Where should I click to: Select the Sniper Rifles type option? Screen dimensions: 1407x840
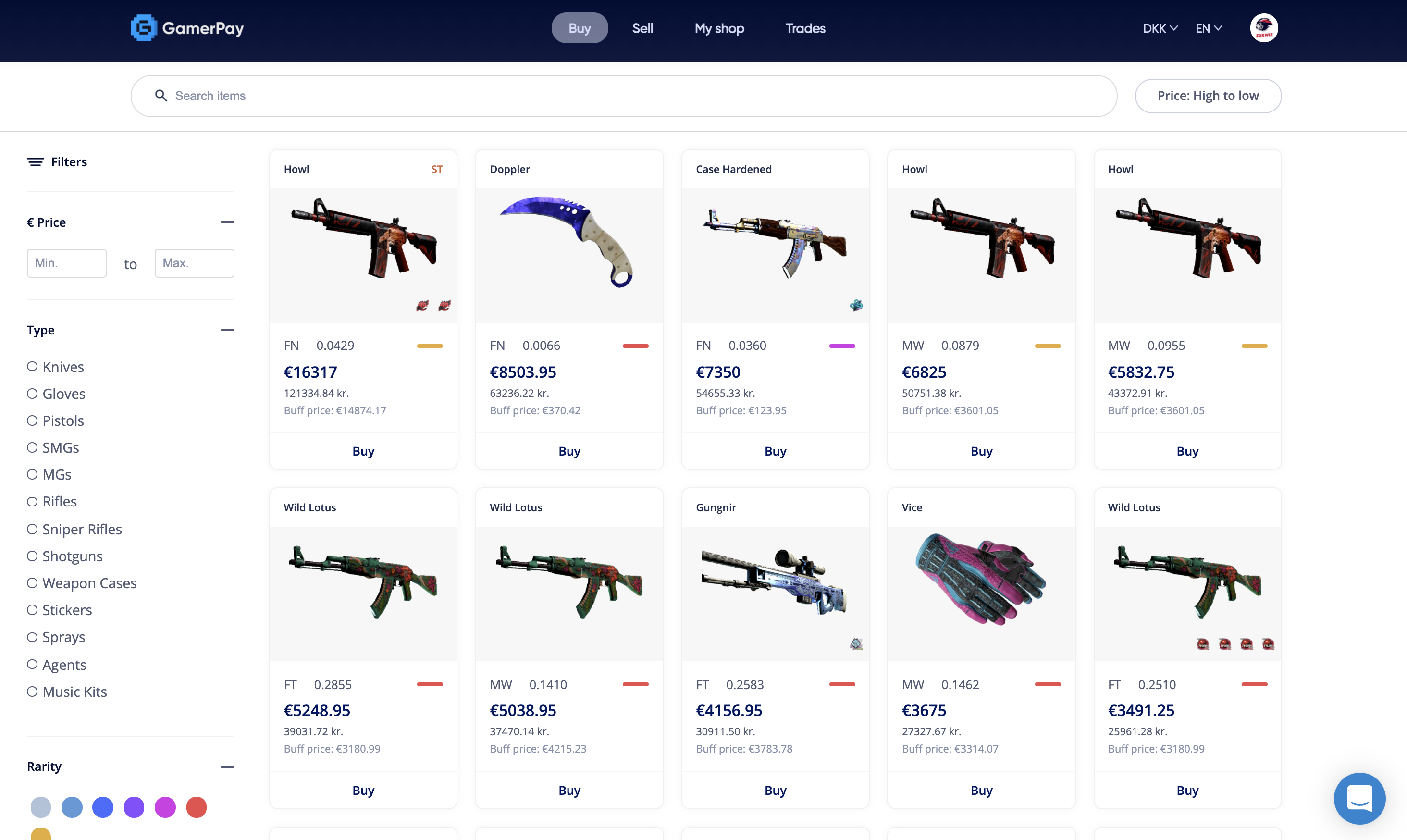coord(74,529)
